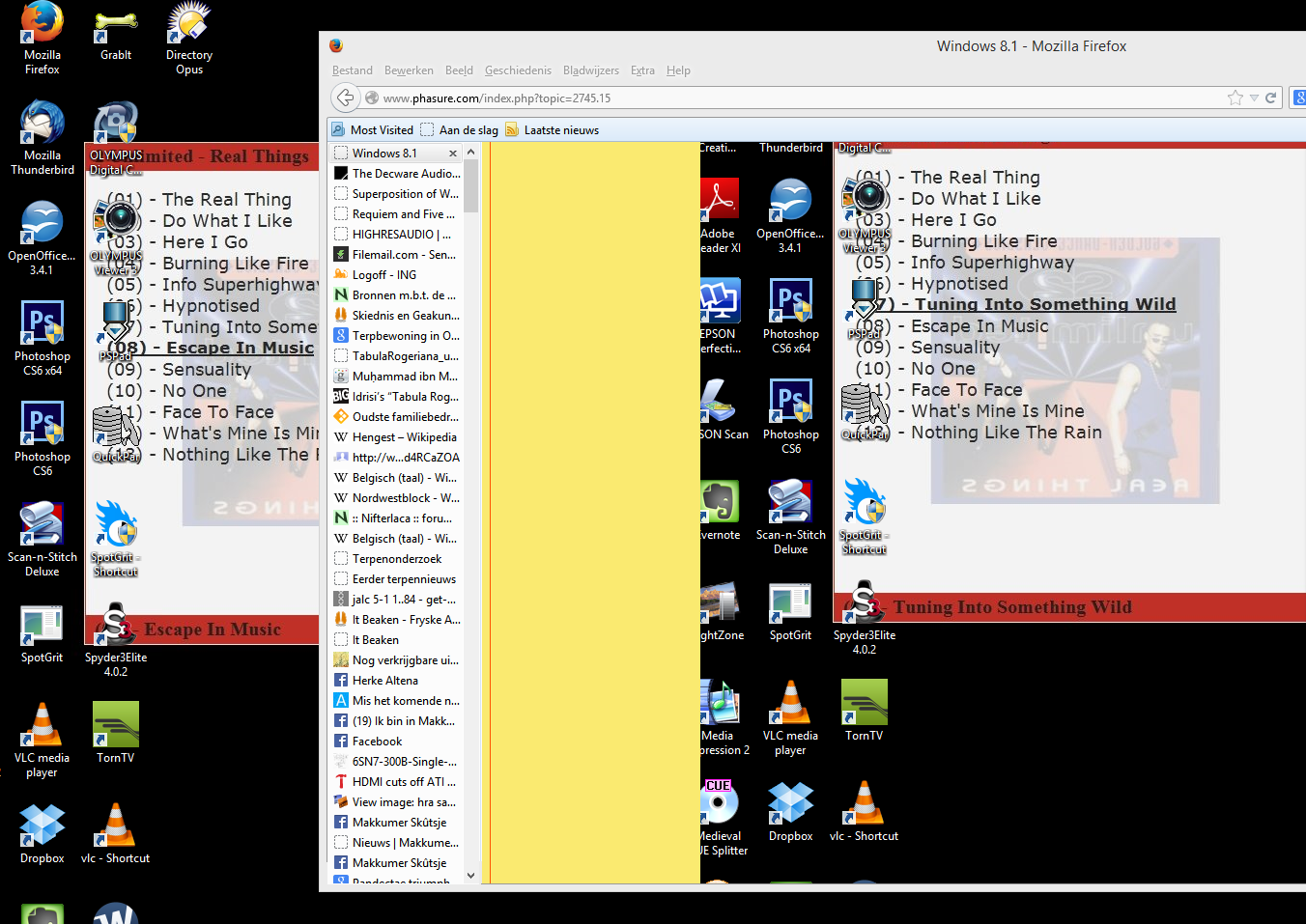1306x924 pixels.
Task: Open the URL history dropdown arrow
Action: tap(1254, 98)
